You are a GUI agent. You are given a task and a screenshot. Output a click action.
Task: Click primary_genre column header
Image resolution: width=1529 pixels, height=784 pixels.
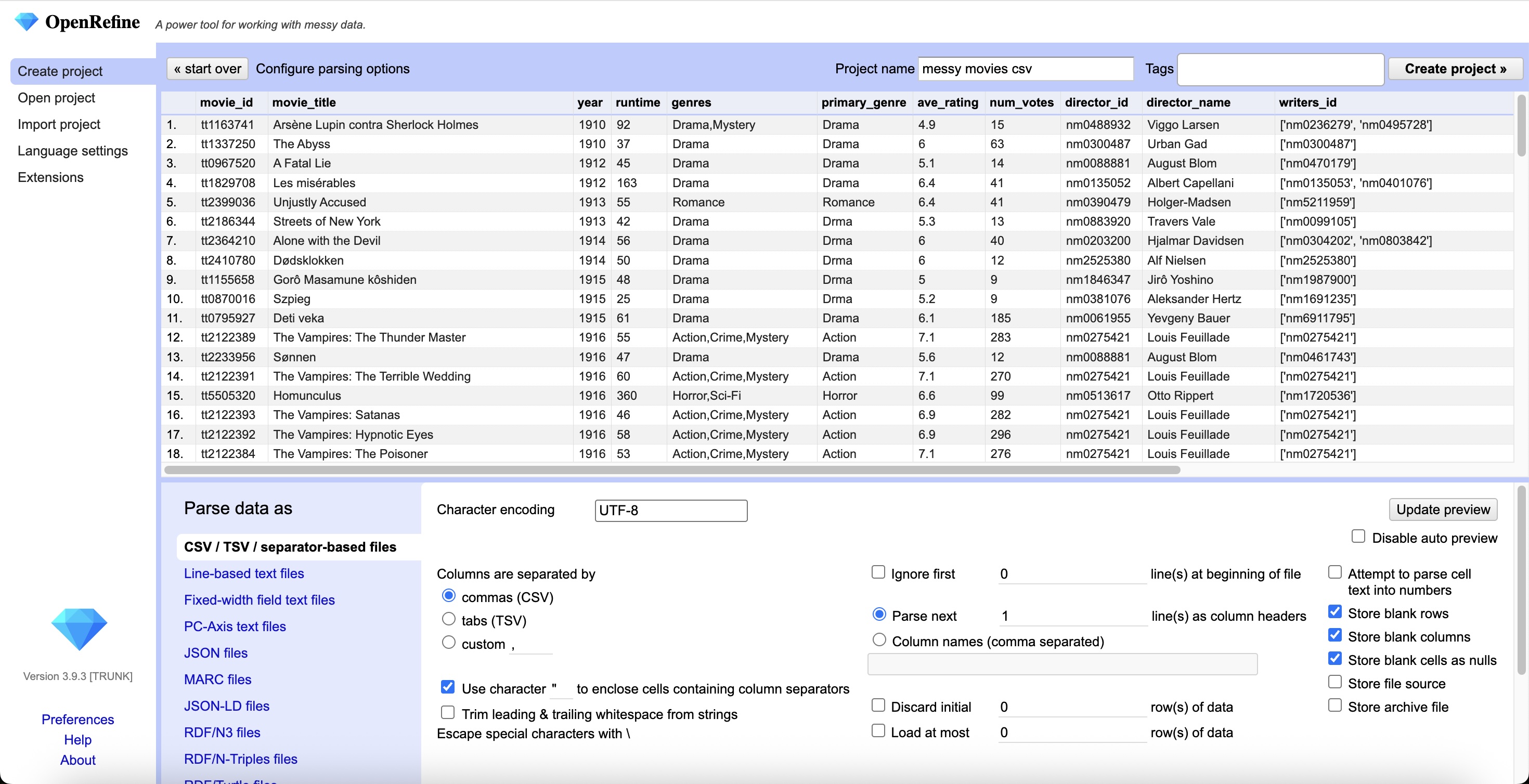click(864, 102)
